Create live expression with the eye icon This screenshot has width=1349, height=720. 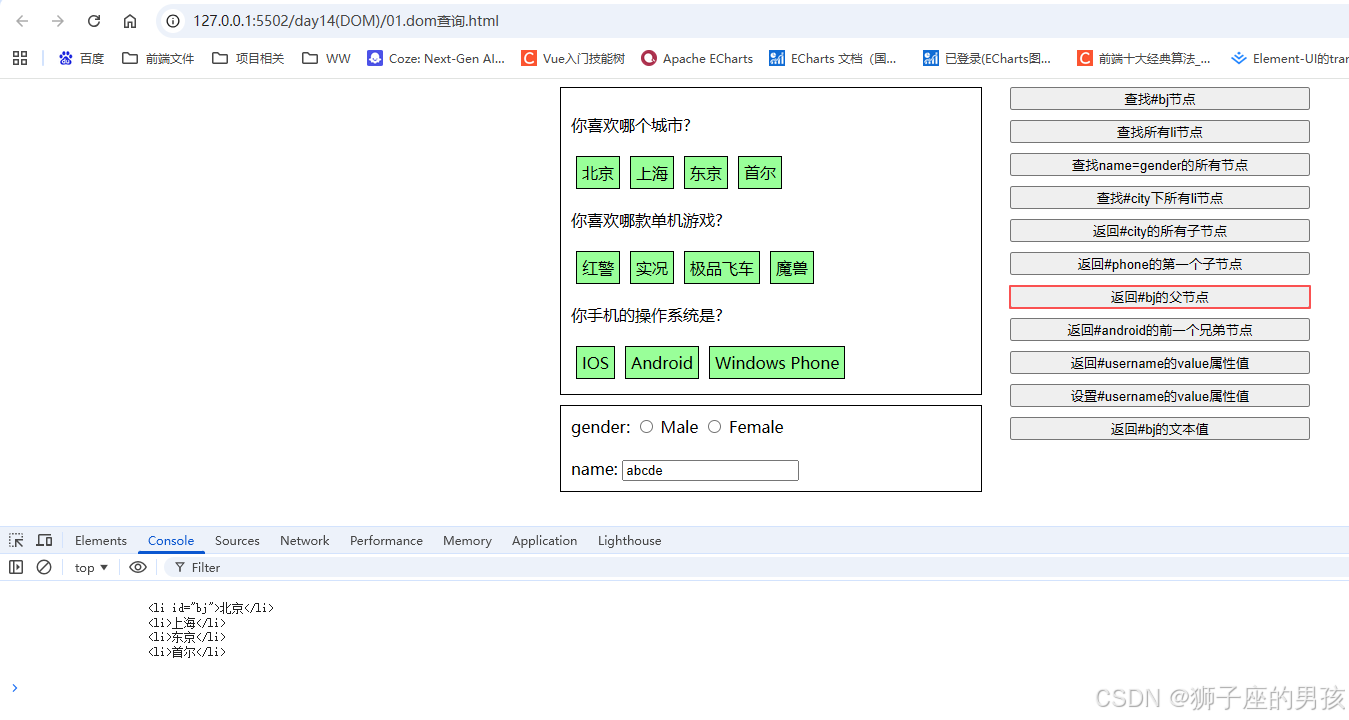[138, 567]
